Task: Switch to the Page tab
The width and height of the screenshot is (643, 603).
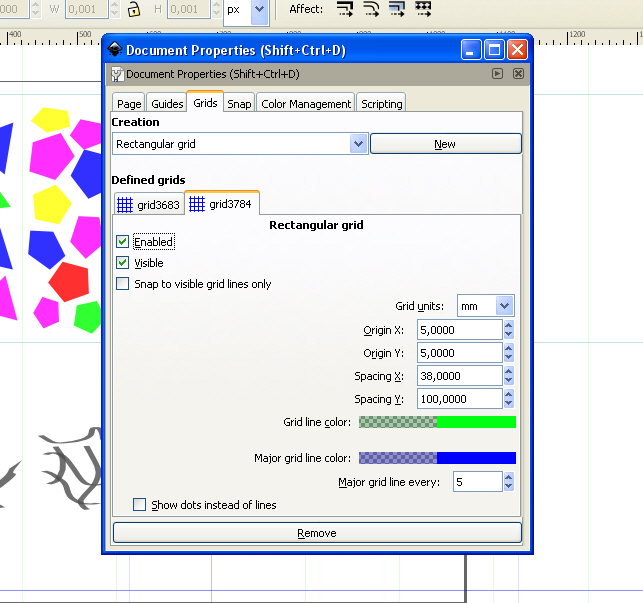Action: [x=129, y=104]
